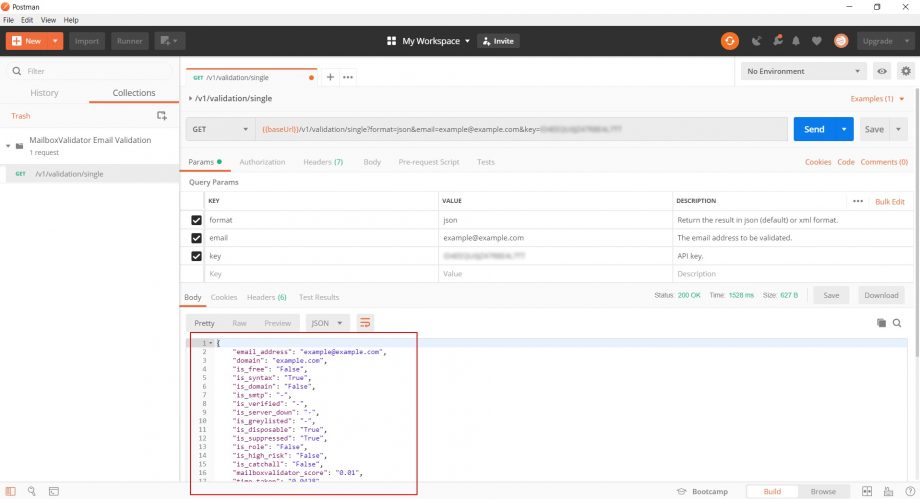
Task: Open the user avatar menu
Action: tap(841, 41)
